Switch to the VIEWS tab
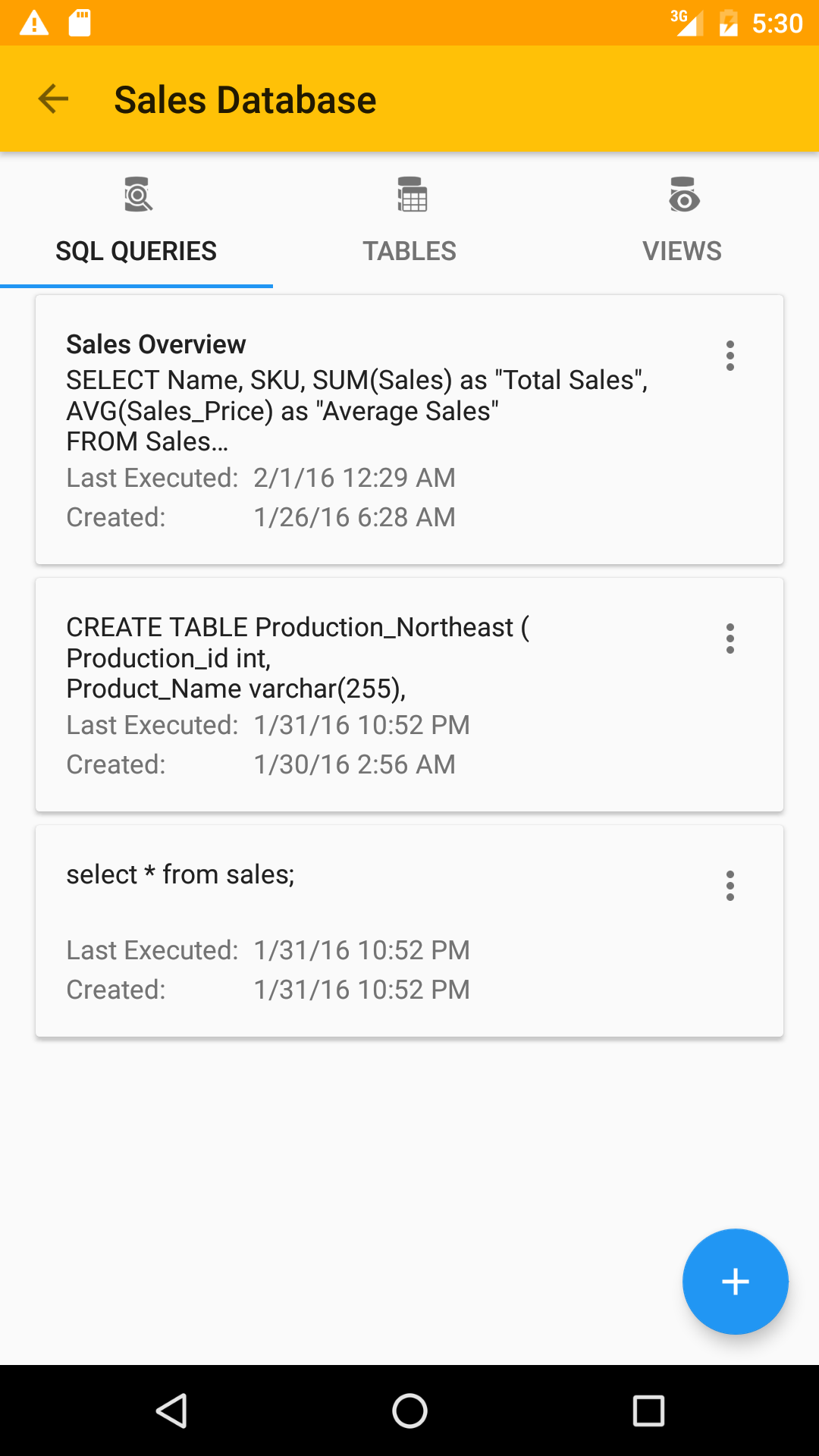 click(682, 251)
